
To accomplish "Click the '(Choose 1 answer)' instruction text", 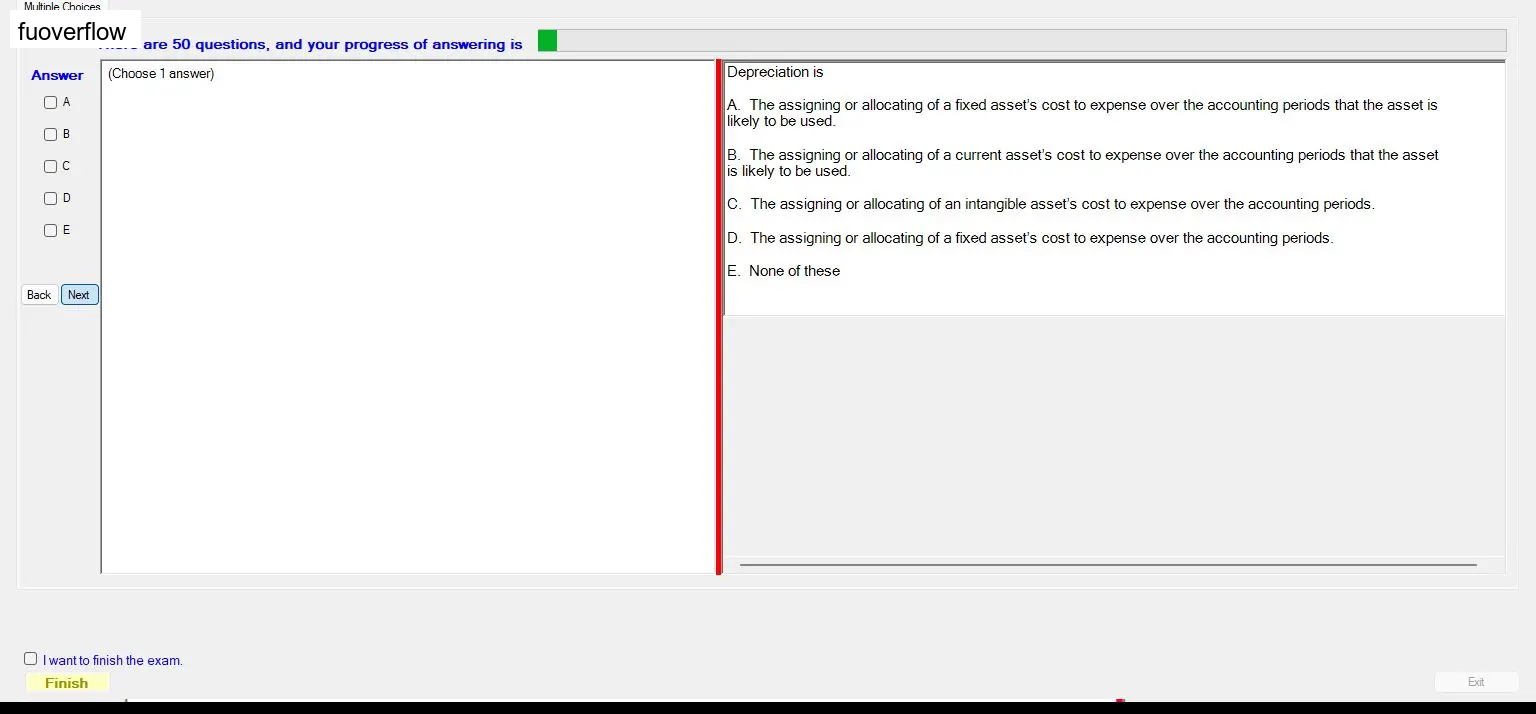I will click(x=161, y=73).
